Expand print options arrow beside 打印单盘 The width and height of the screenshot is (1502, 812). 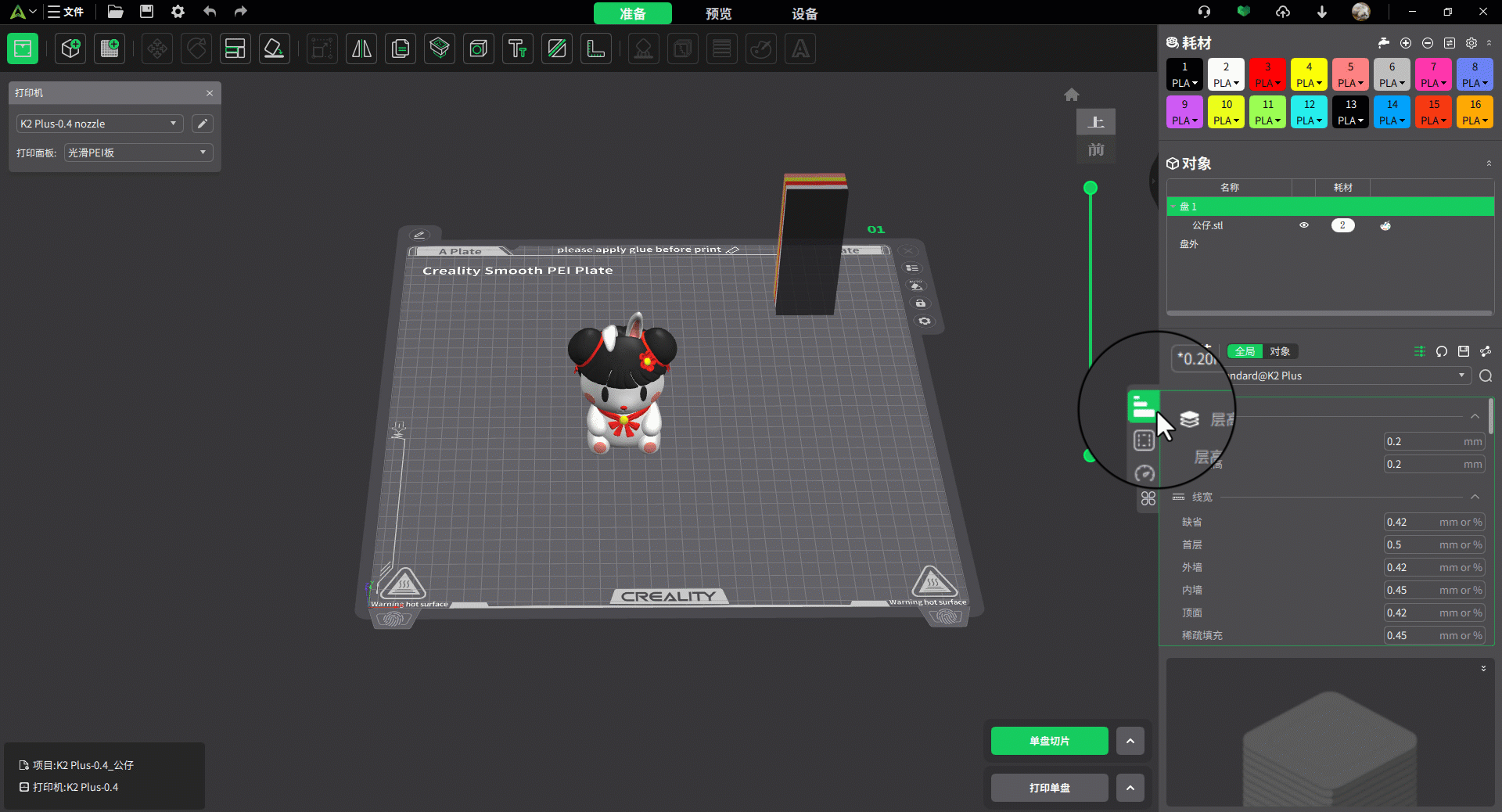click(1130, 788)
